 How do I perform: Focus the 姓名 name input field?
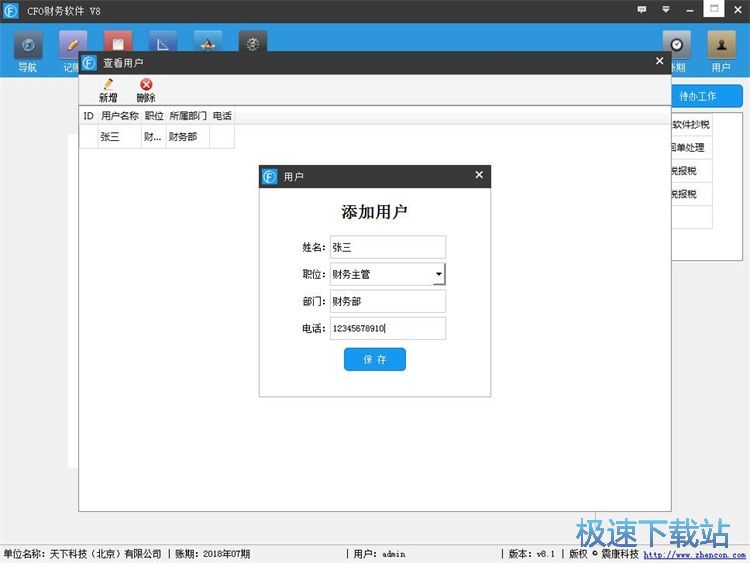coord(388,247)
